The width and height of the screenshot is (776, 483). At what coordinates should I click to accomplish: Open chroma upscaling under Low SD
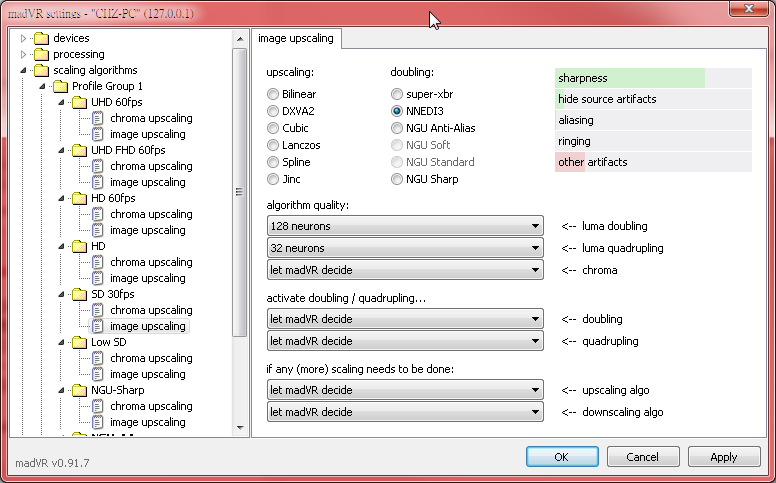click(151, 358)
